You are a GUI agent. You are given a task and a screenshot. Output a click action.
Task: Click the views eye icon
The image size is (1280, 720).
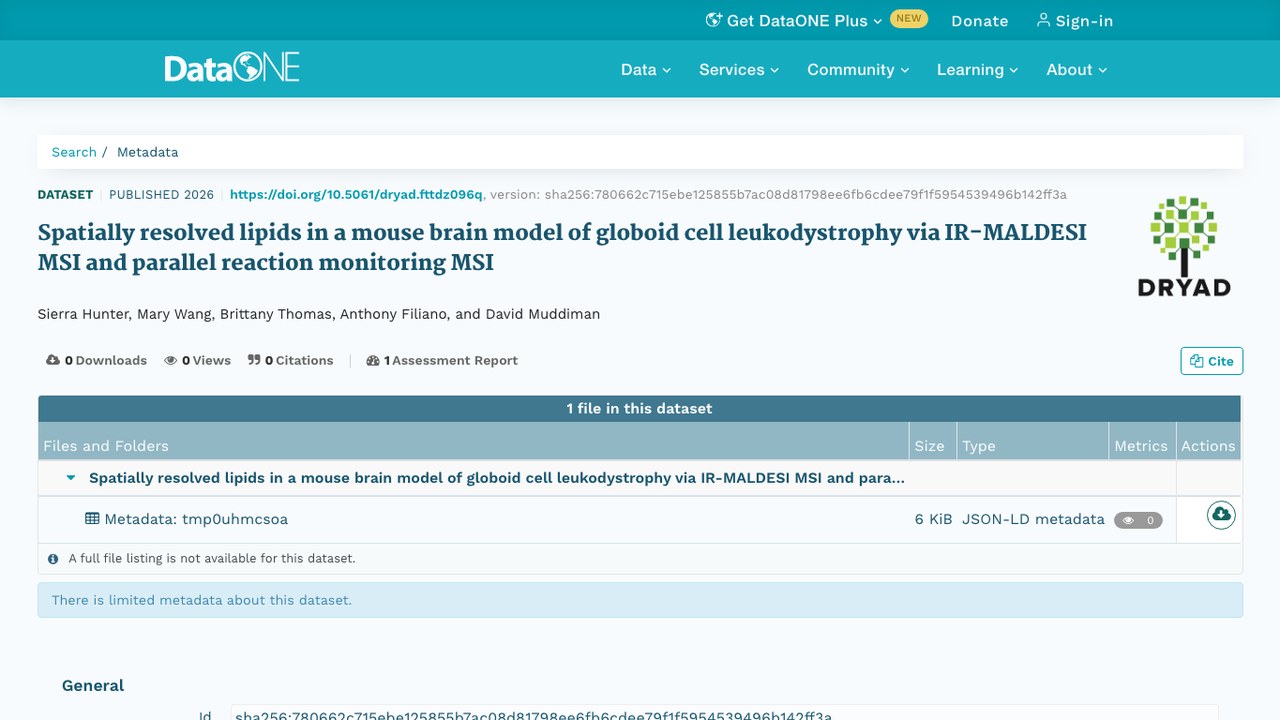point(171,360)
